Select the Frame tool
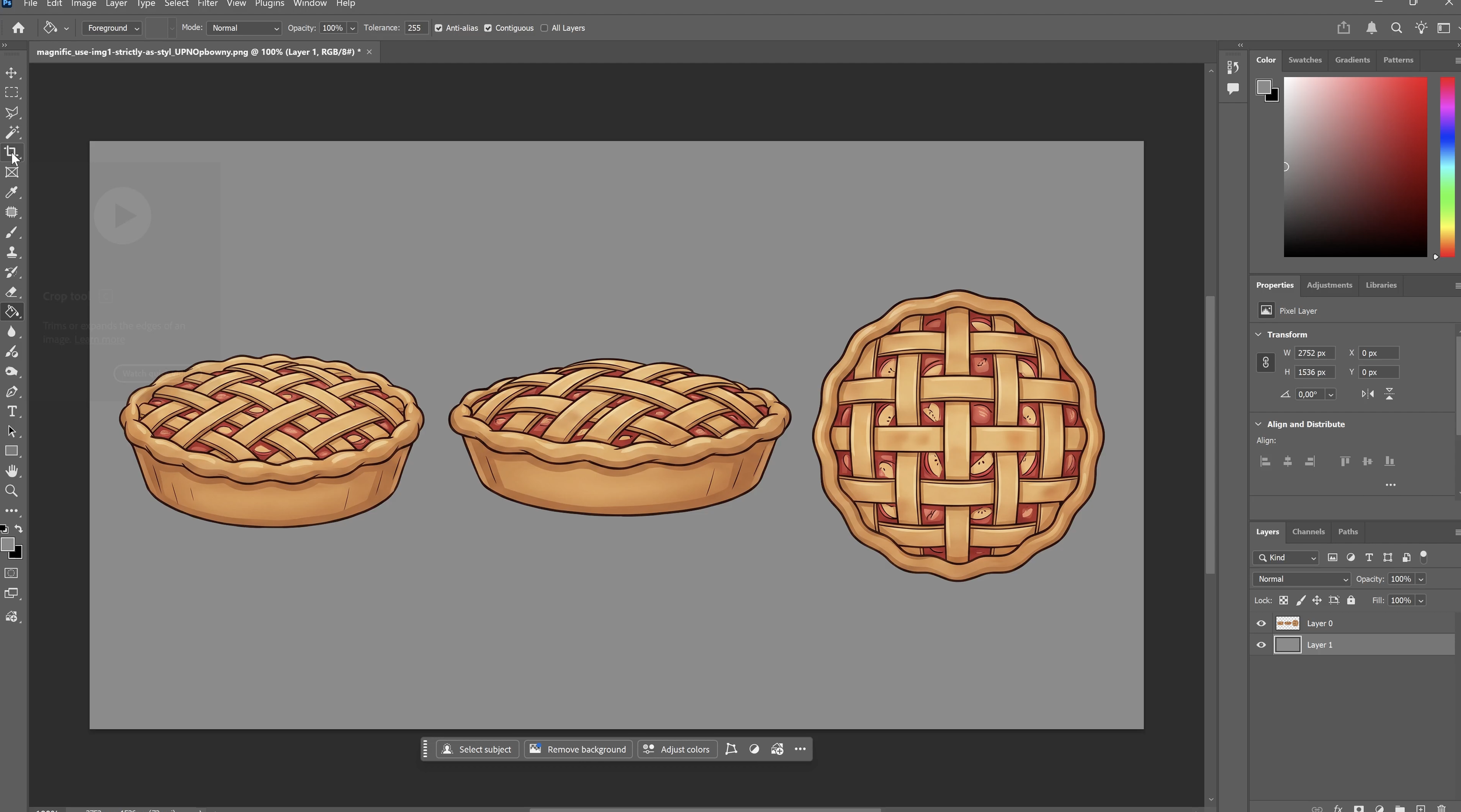1461x812 pixels. [x=12, y=172]
